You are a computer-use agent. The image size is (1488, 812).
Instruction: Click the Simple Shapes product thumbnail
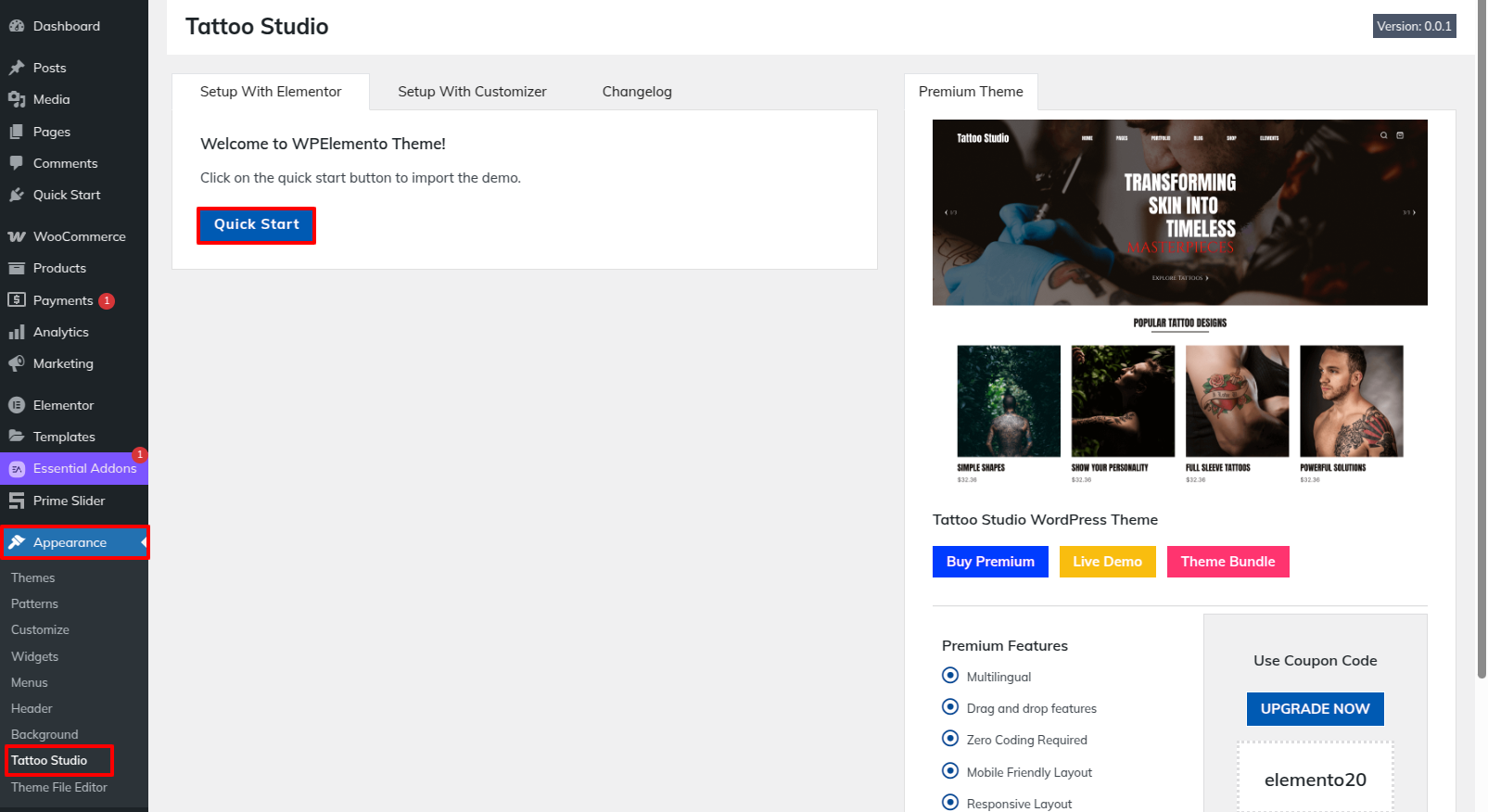click(1009, 401)
